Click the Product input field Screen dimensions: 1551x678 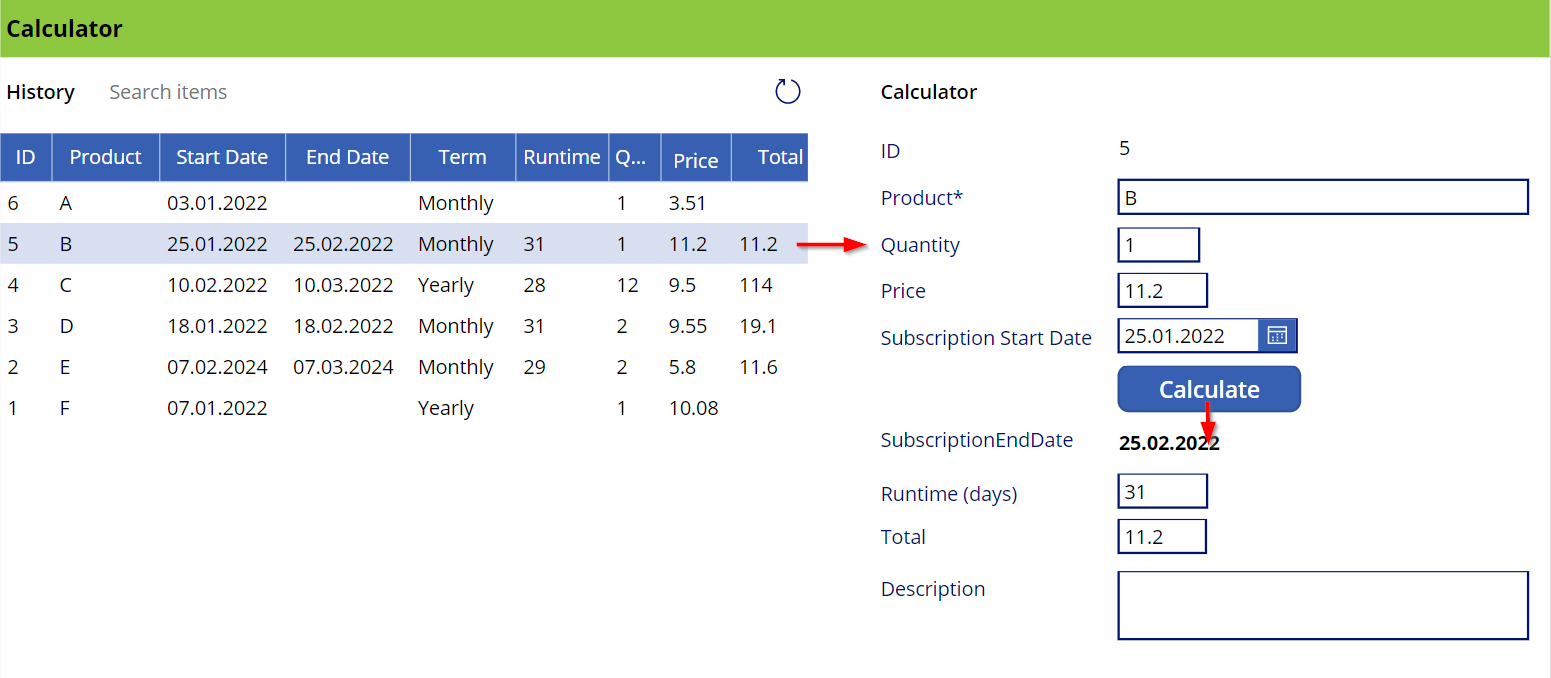coord(1322,197)
